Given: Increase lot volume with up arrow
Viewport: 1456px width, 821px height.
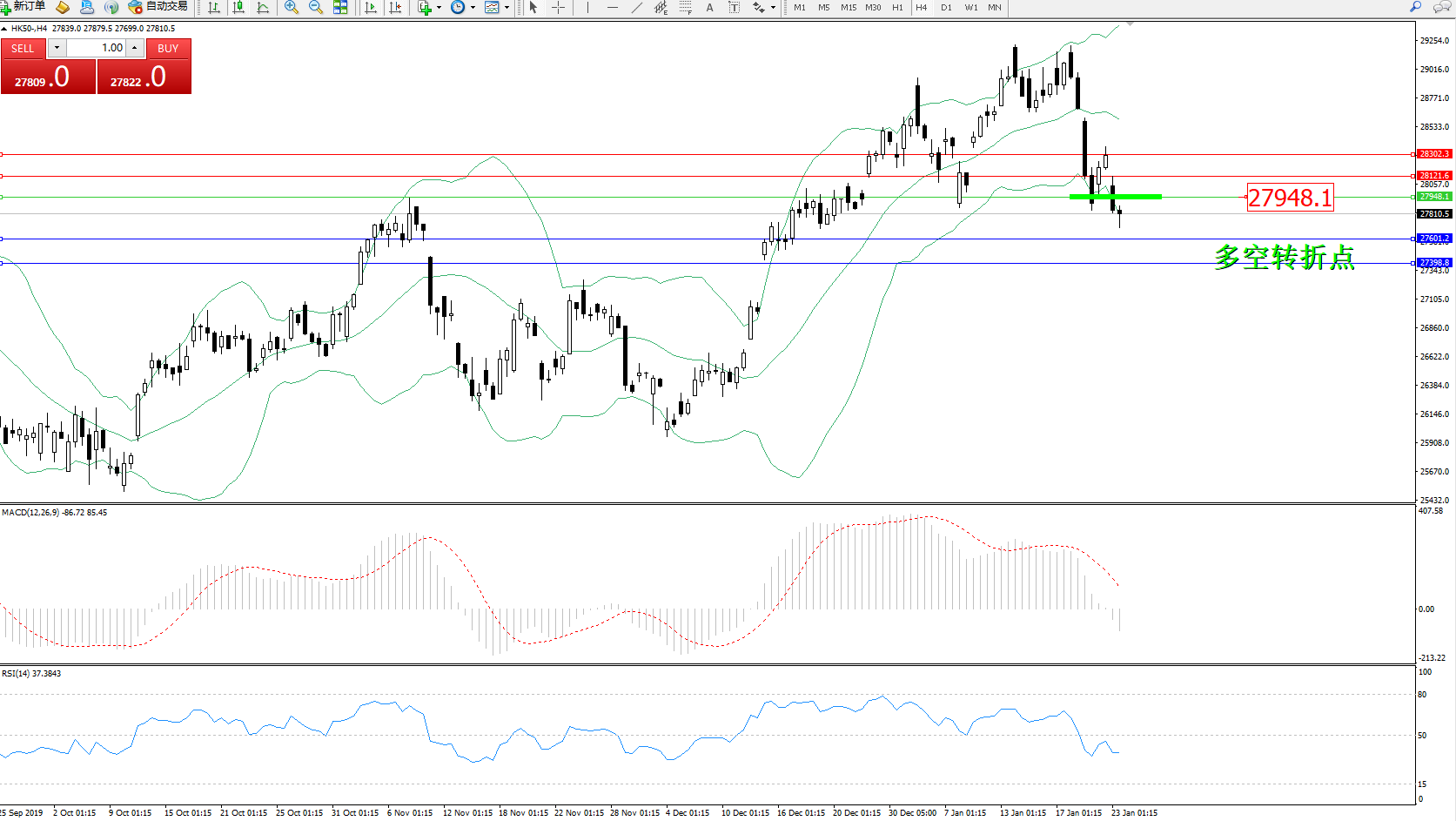Looking at the screenshot, I should pyautogui.click(x=136, y=48).
